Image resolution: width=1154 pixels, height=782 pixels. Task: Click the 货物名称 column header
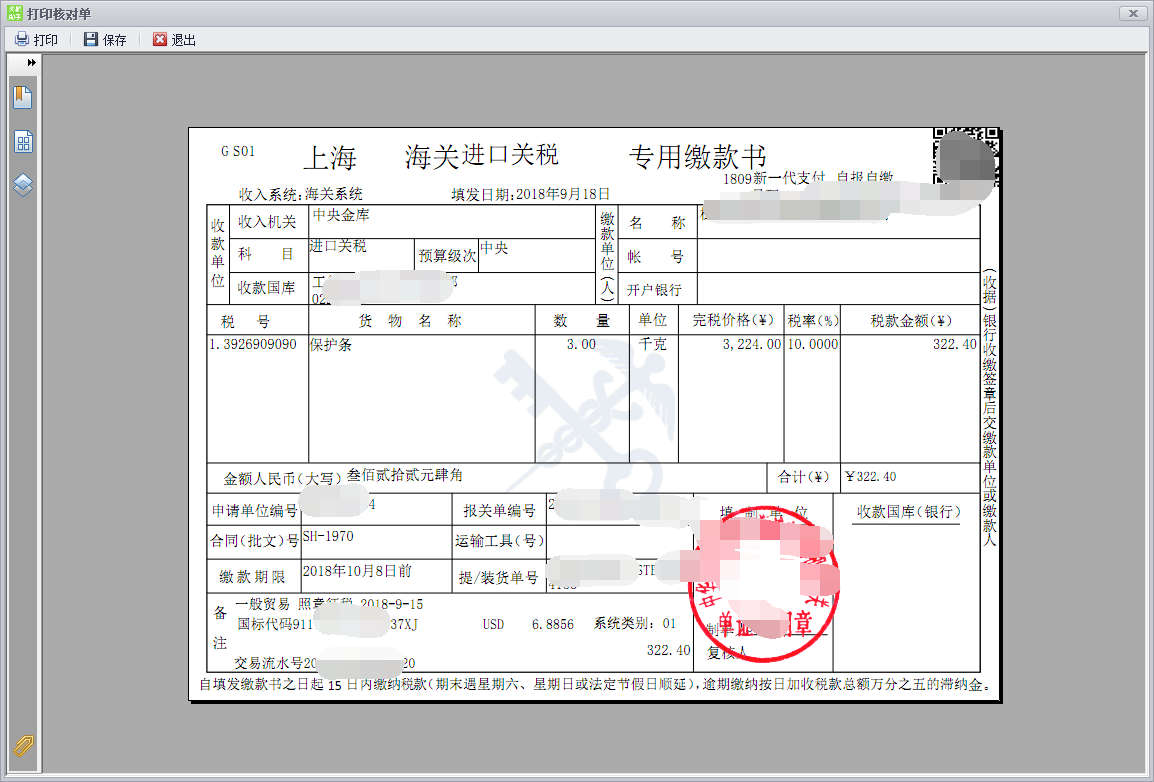[410, 321]
